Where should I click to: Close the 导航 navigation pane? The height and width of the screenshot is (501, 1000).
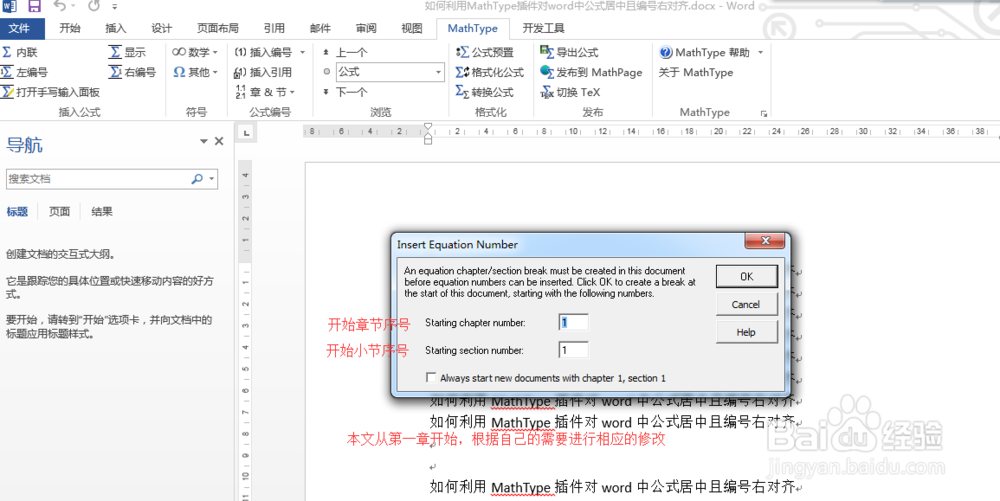pyautogui.click(x=219, y=142)
